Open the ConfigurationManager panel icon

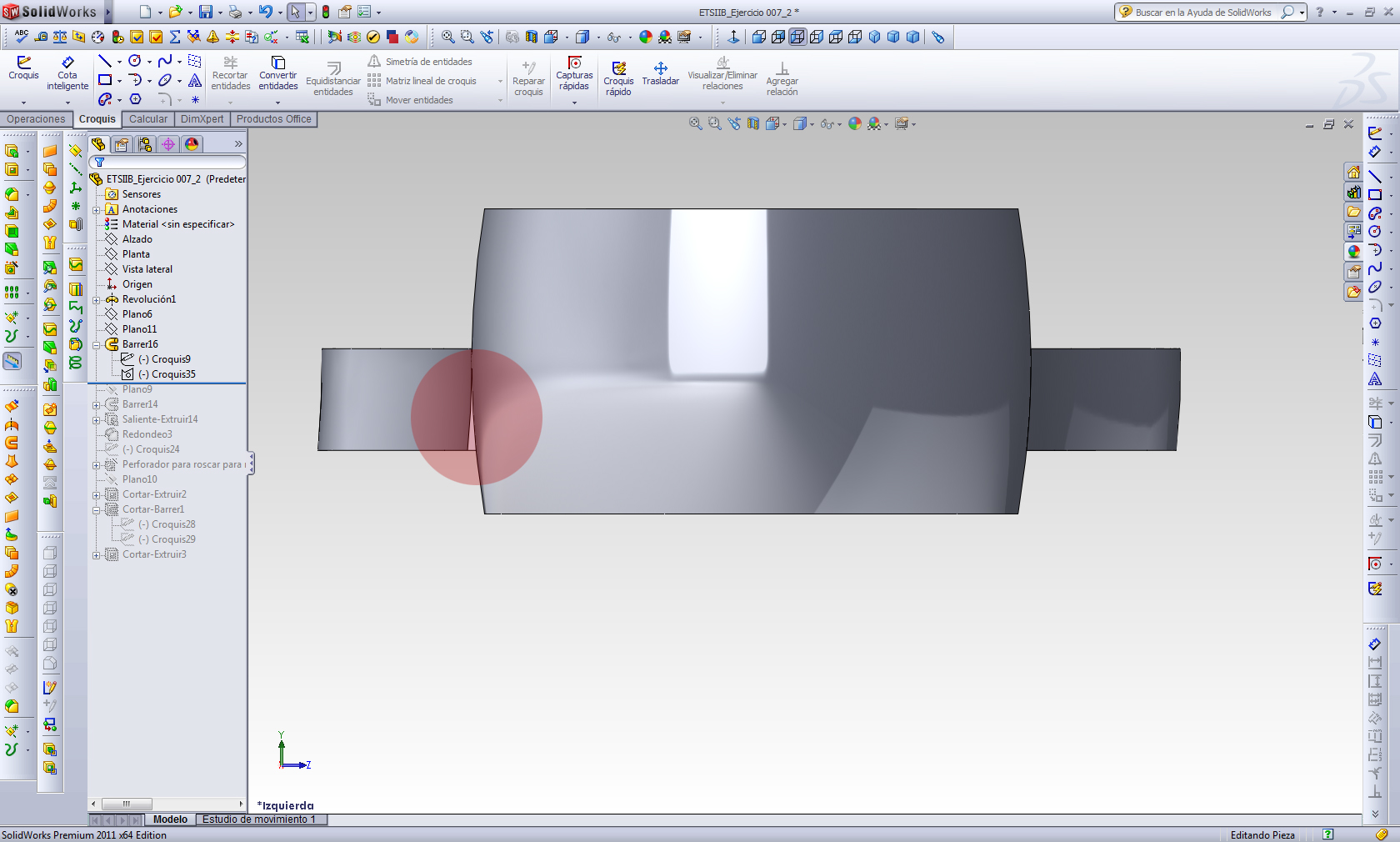(145, 144)
